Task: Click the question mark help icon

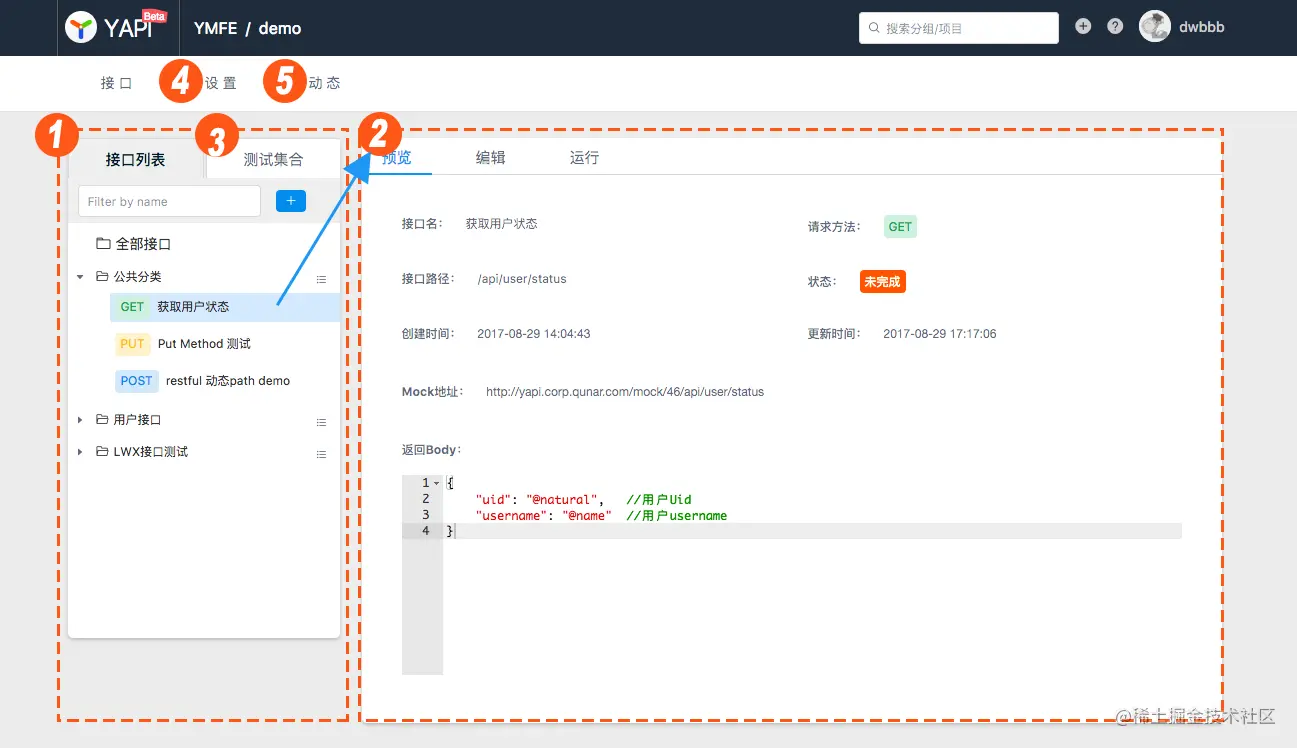Action: tap(1115, 26)
